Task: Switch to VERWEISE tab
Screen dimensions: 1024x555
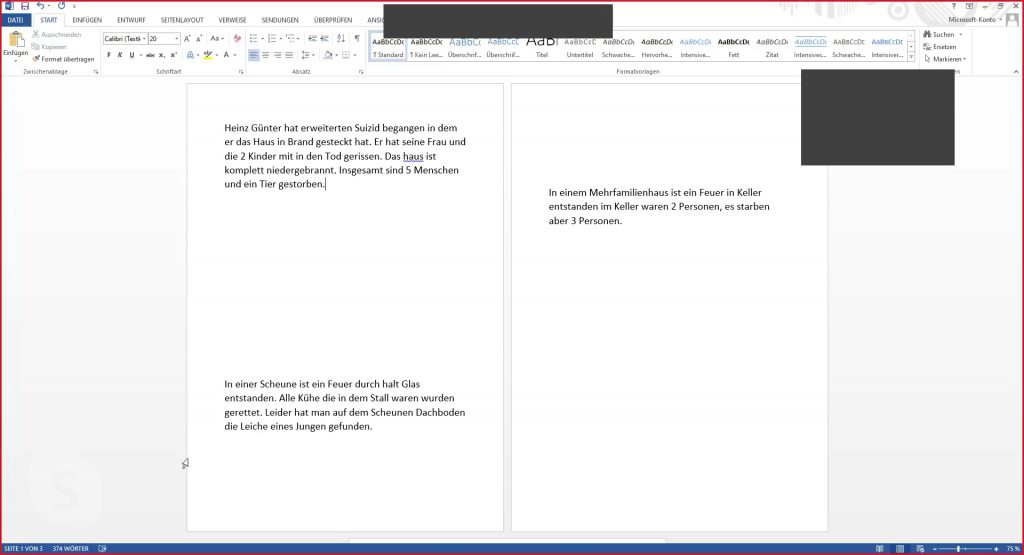Action: pyautogui.click(x=232, y=20)
